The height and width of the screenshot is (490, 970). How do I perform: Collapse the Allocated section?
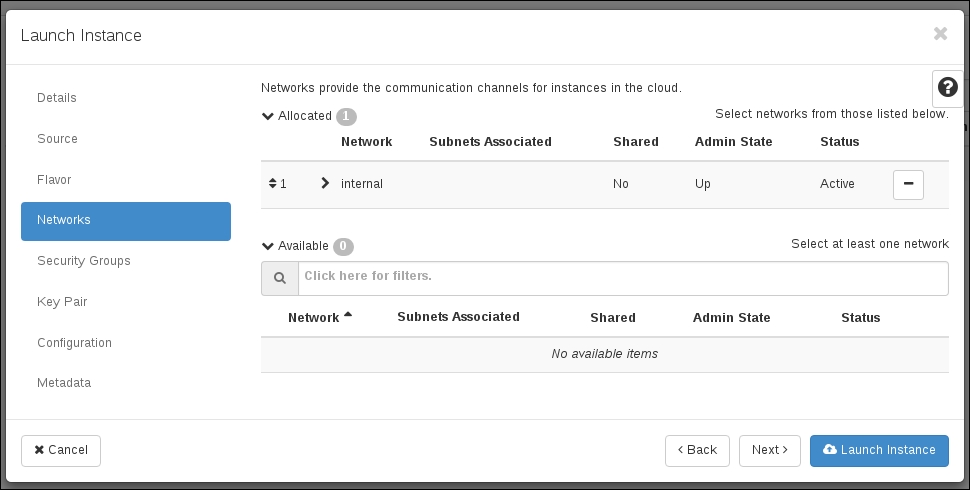[268, 116]
